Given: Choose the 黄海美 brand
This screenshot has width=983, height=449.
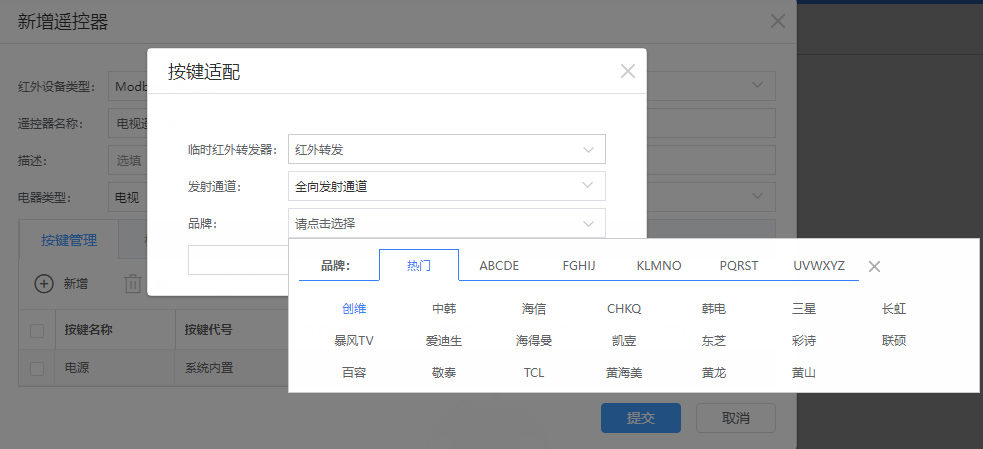Looking at the screenshot, I should point(624,372).
